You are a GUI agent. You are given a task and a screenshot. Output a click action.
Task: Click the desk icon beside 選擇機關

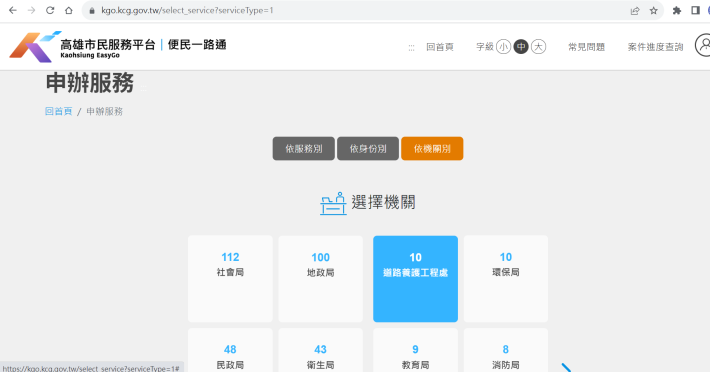point(333,203)
